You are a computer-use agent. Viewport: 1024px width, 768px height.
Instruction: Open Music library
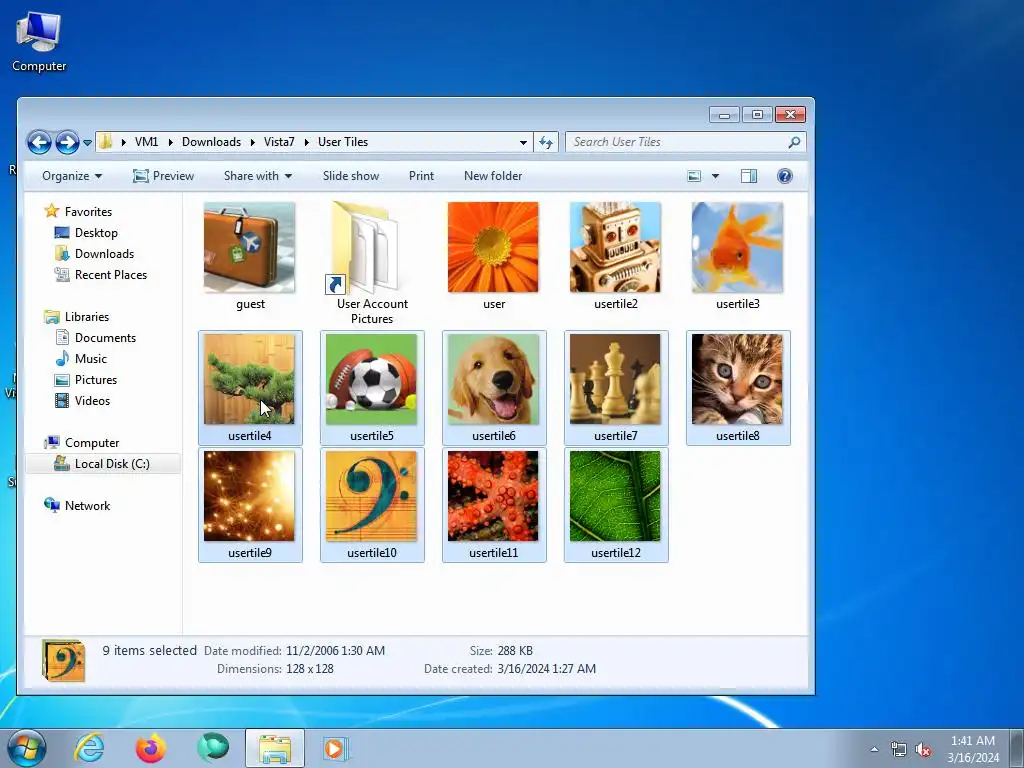pyautogui.click(x=90, y=359)
